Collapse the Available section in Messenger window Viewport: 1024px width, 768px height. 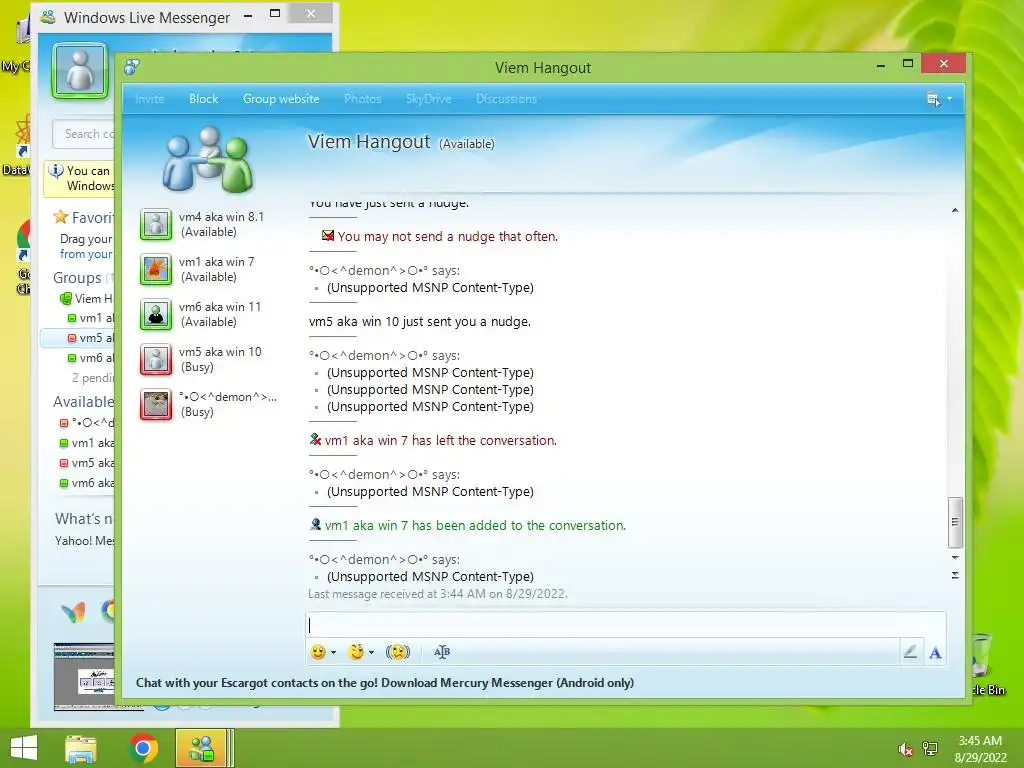[84, 402]
